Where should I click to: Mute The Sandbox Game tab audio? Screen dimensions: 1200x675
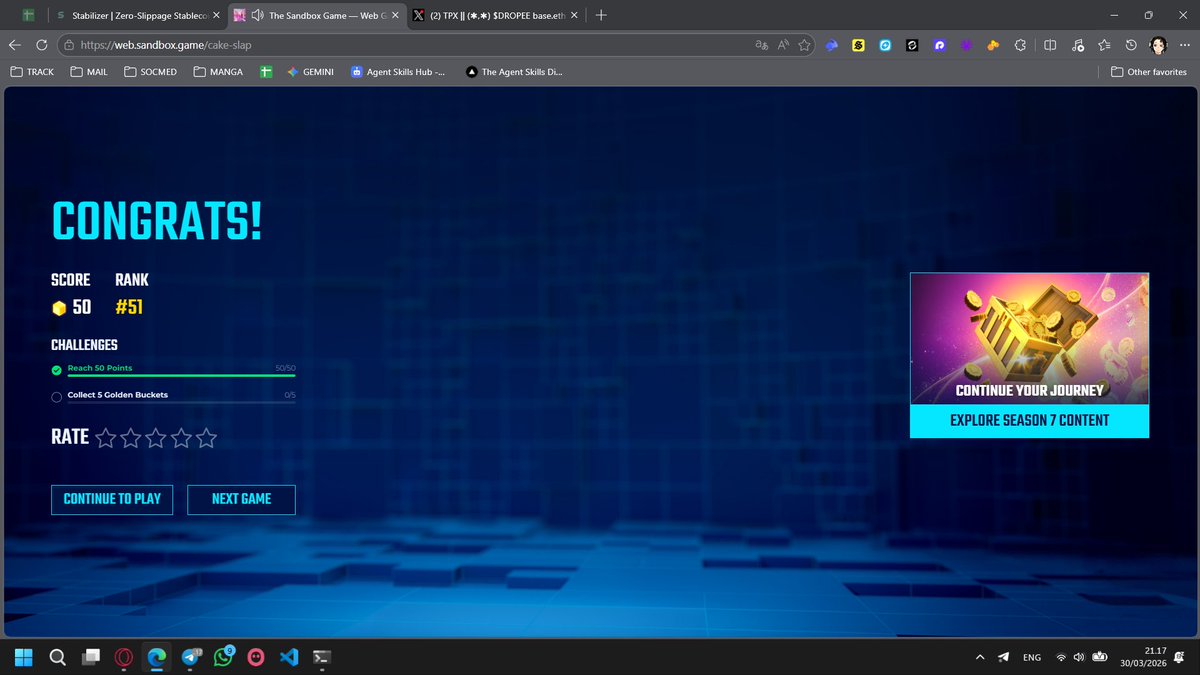tap(257, 15)
